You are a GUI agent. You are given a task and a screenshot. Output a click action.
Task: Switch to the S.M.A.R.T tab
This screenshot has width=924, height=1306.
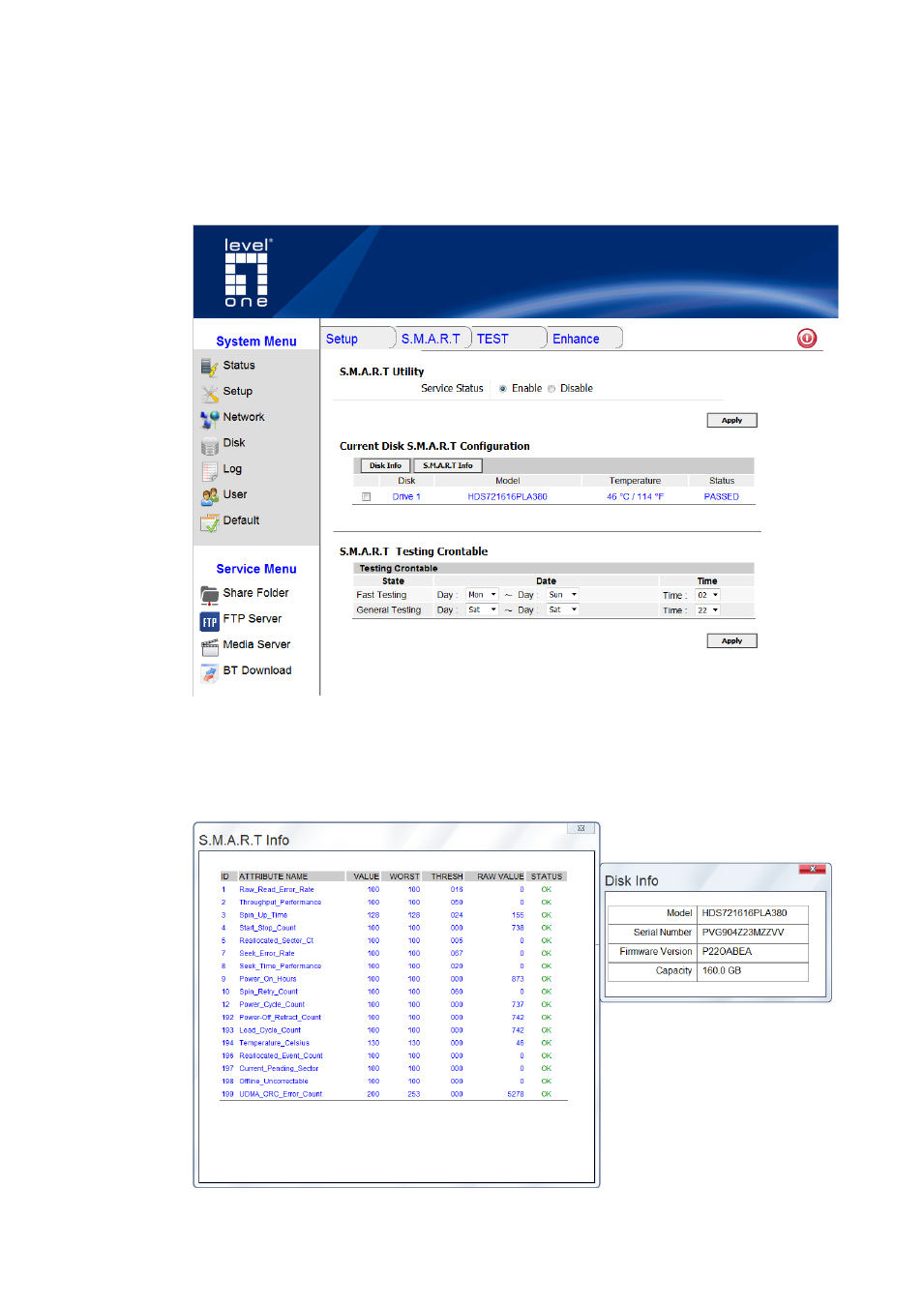(x=433, y=339)
